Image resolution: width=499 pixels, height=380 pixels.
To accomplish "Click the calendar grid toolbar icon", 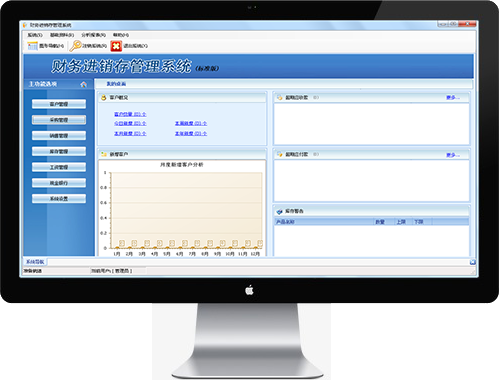I will 32,46.
